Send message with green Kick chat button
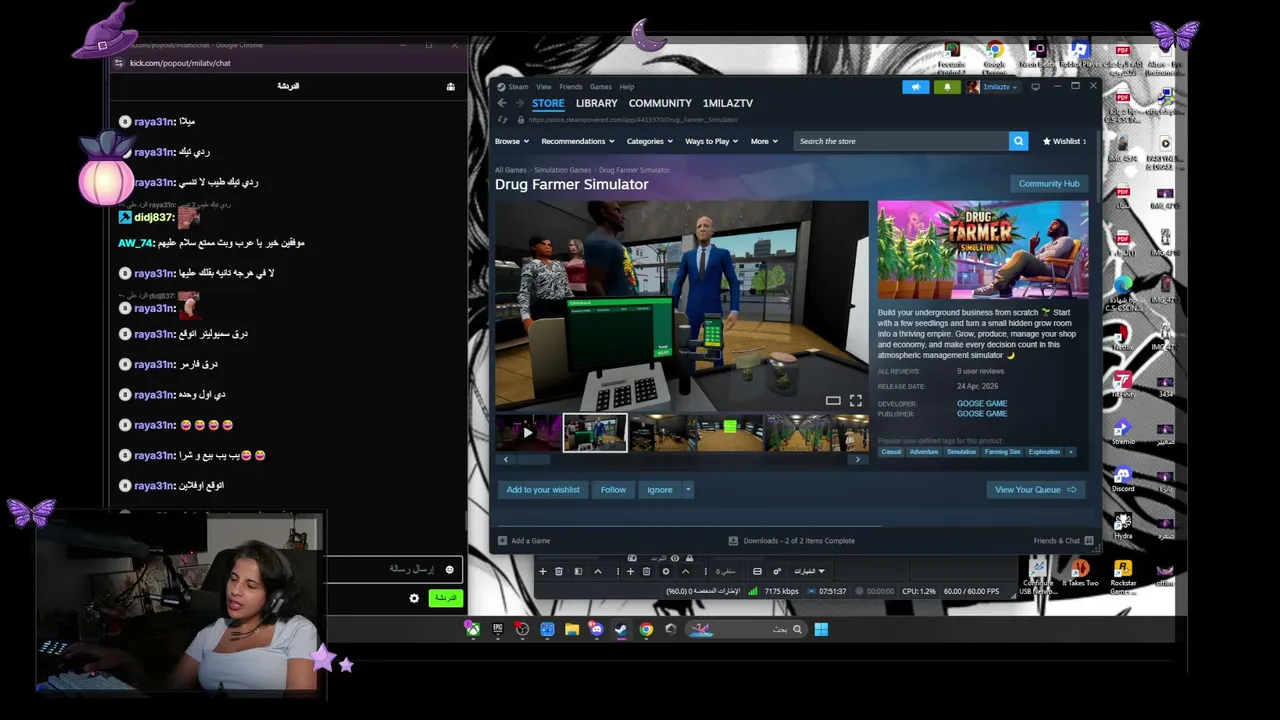 click(445, 598)
